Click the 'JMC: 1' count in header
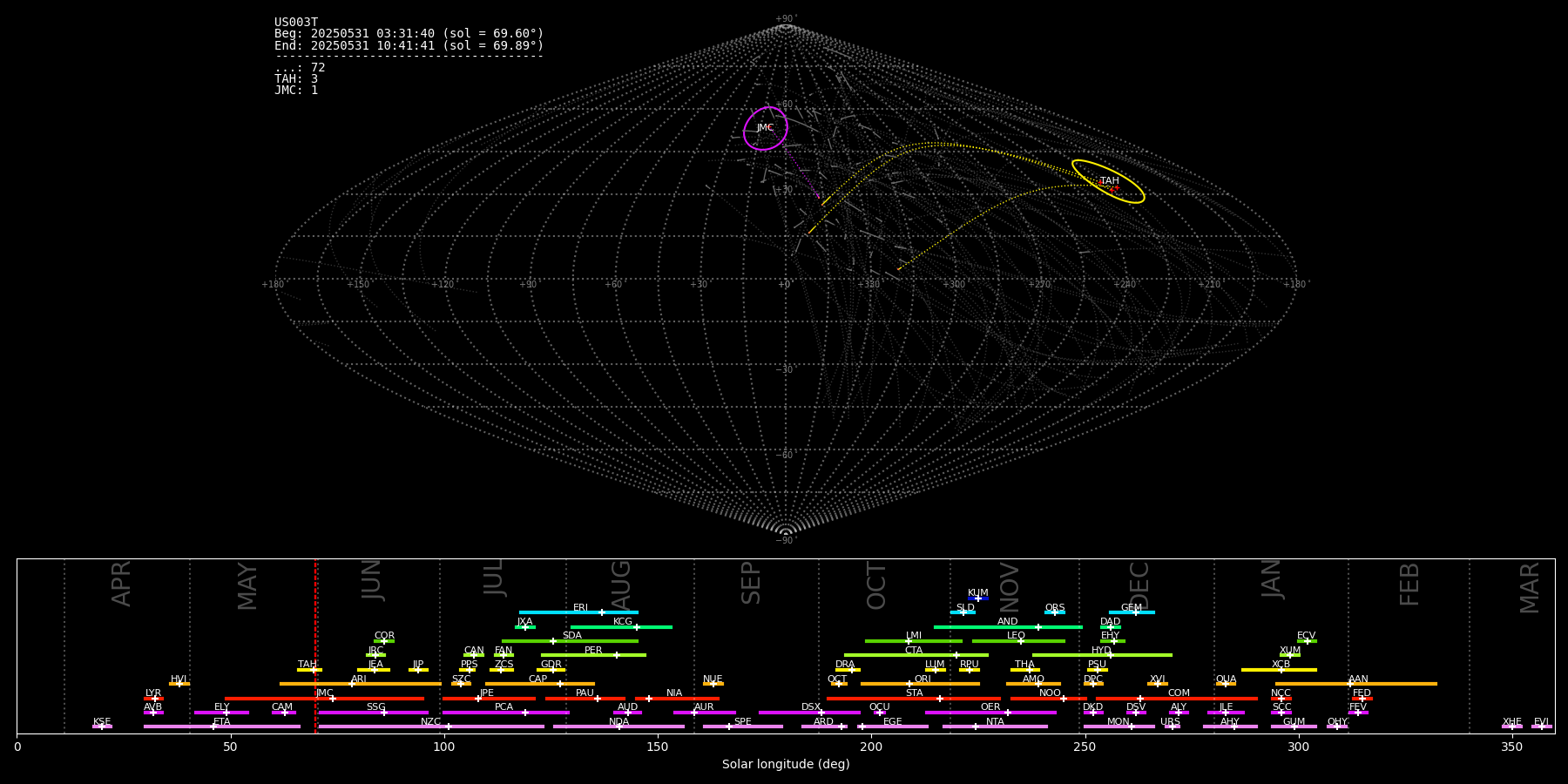Image resolution: width=1568 pixels, height=784 pixels. pyautogui.click(x=296, y=91)
